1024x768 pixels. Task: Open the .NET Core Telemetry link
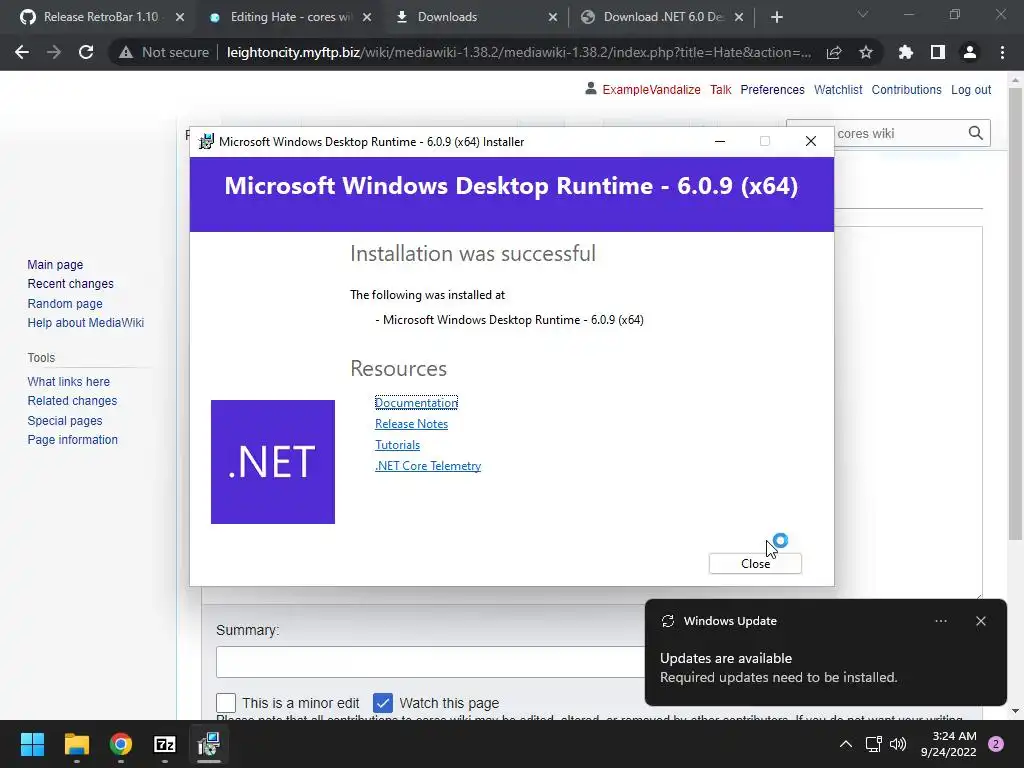[x=428, y=465]
